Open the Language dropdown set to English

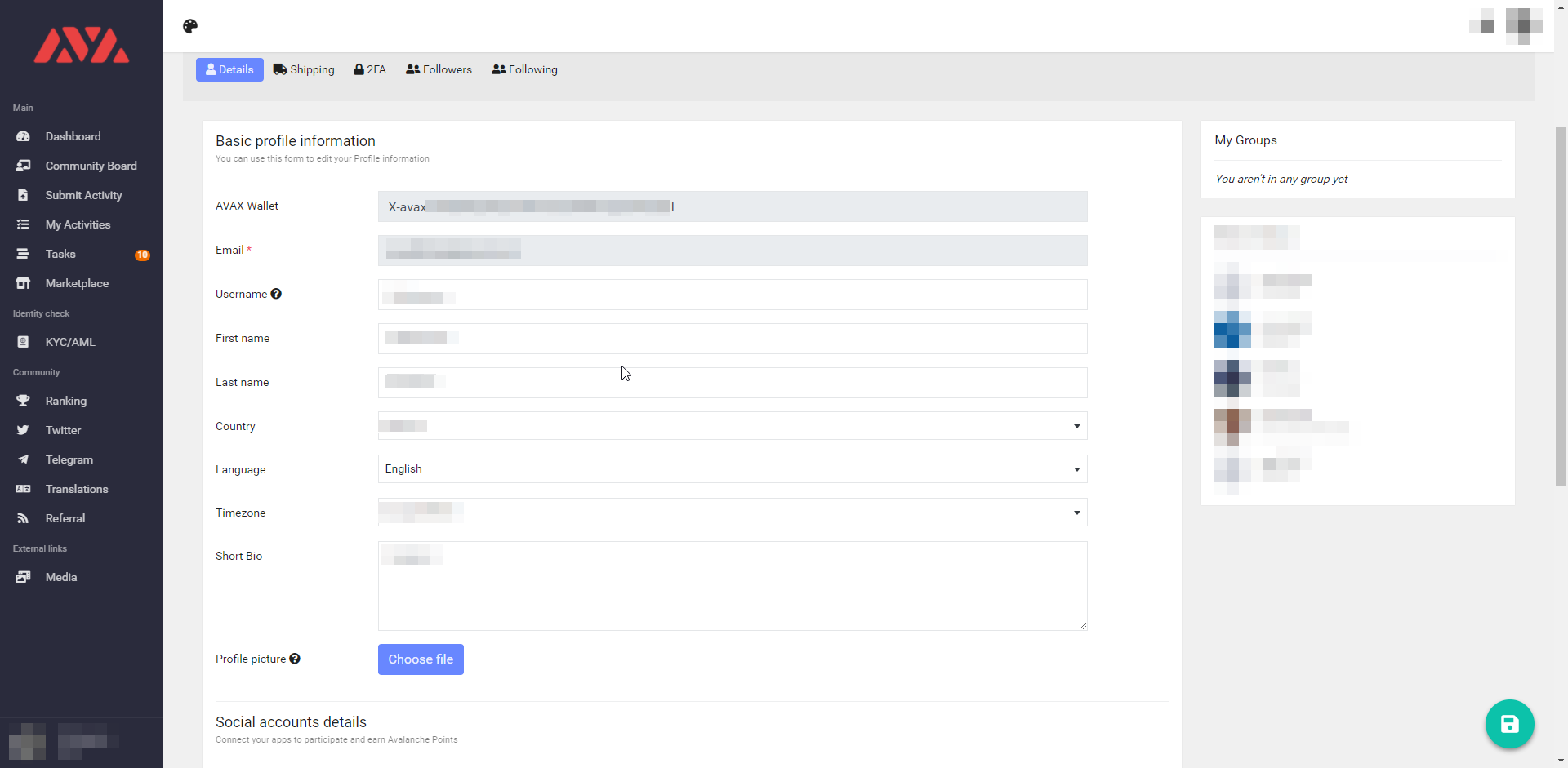point(732,469)
